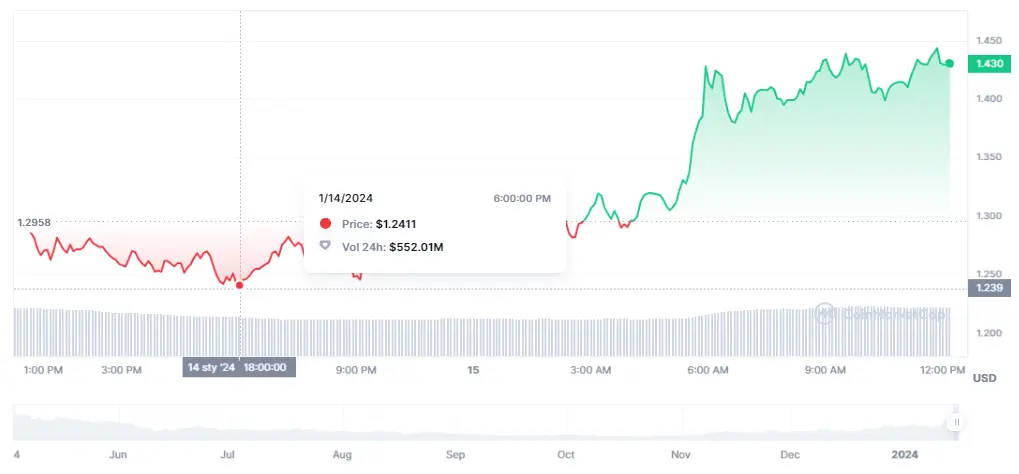Click the 2024 label in range navigator
This screenshot has height=474, width=1019.
[904, 455]
